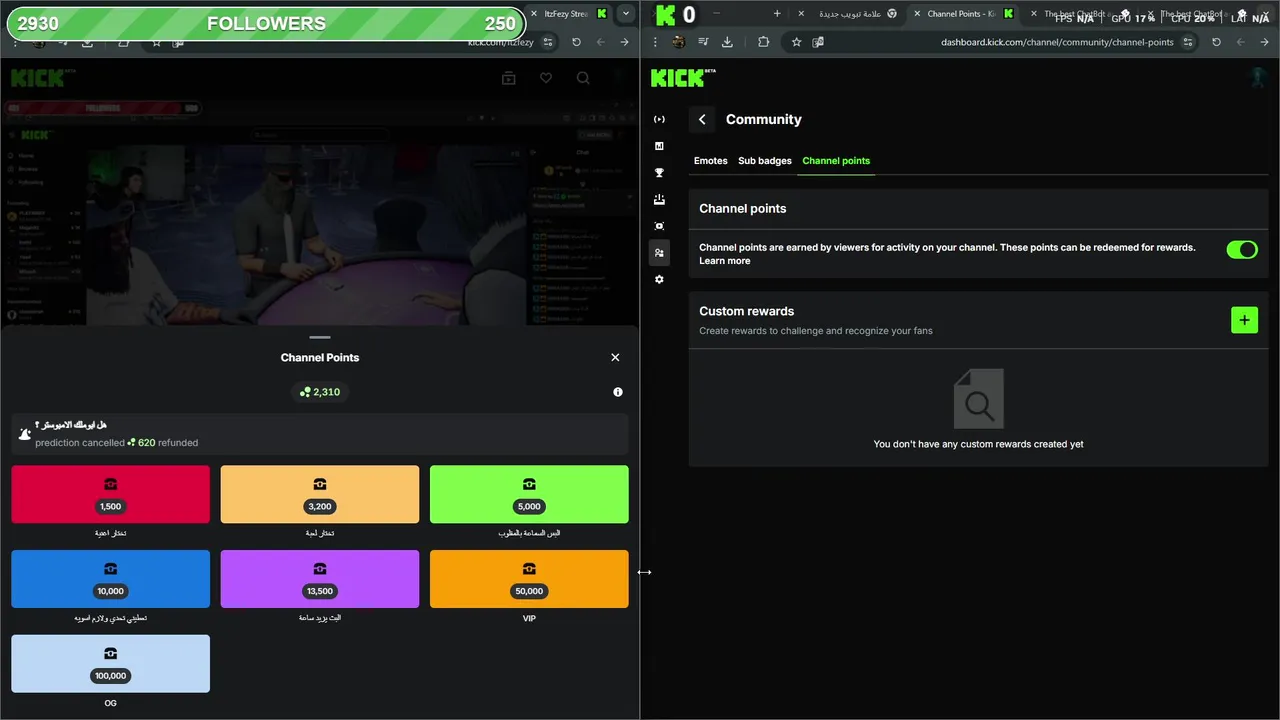
Task: Click the Custom rewards heading
Action: click(747, 311)
